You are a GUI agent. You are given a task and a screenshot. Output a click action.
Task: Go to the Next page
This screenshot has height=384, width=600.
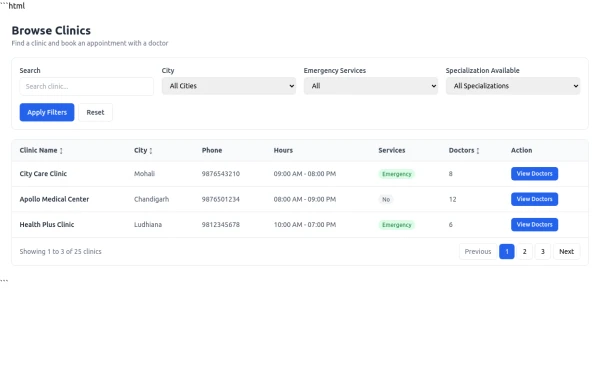(566, 251)
